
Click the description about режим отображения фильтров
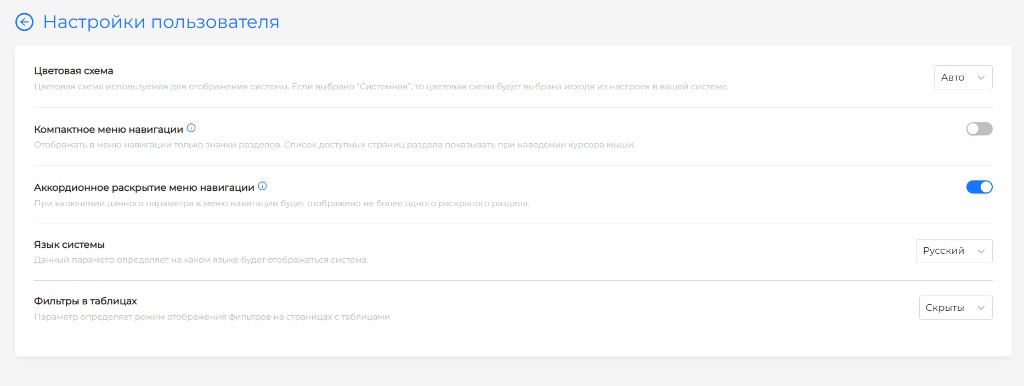coord(212,317)
